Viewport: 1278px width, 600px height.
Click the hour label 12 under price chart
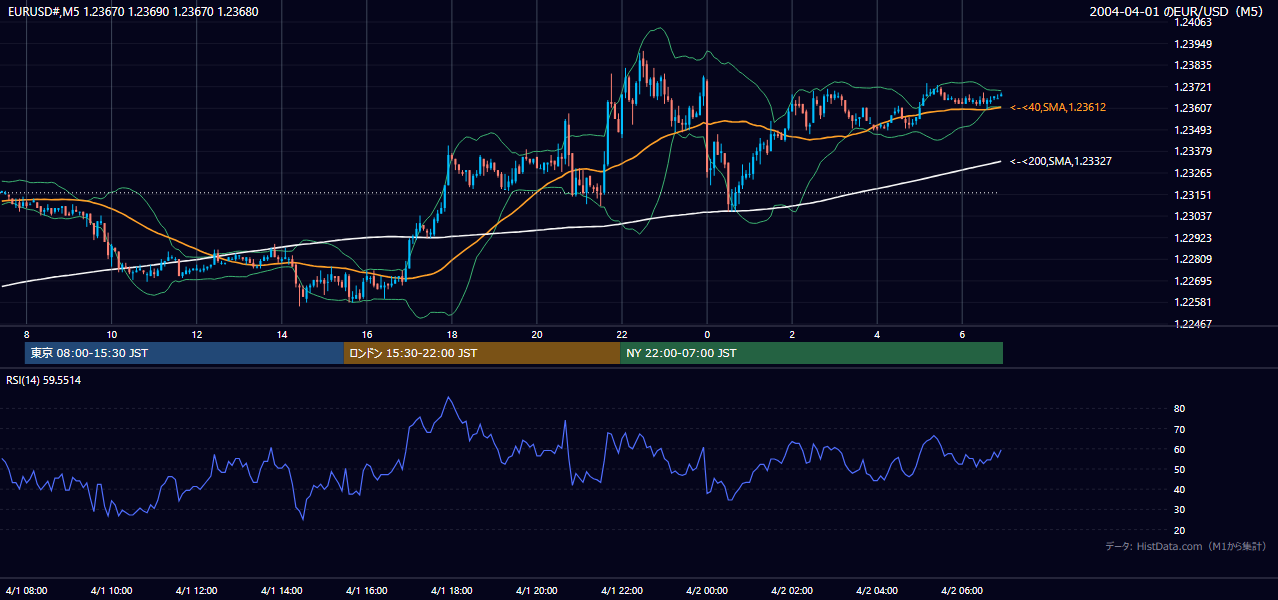coord(197,334)
